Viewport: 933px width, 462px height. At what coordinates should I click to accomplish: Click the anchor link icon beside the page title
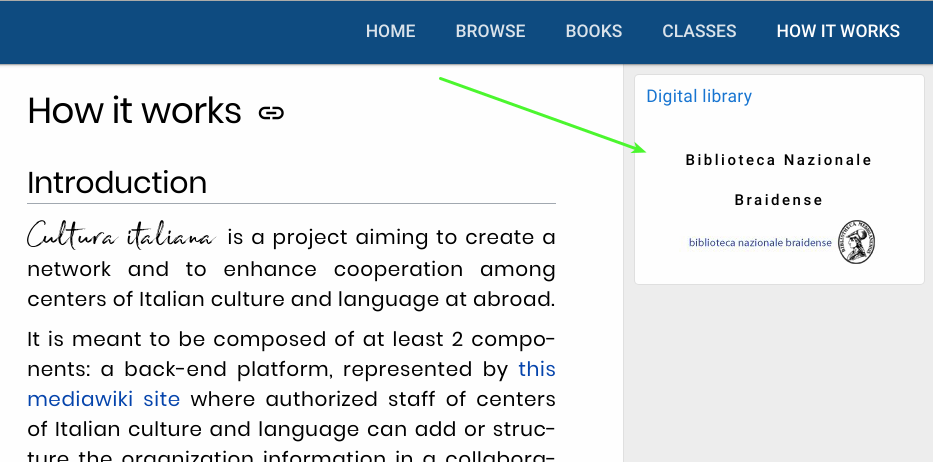(x=271, y=113)
